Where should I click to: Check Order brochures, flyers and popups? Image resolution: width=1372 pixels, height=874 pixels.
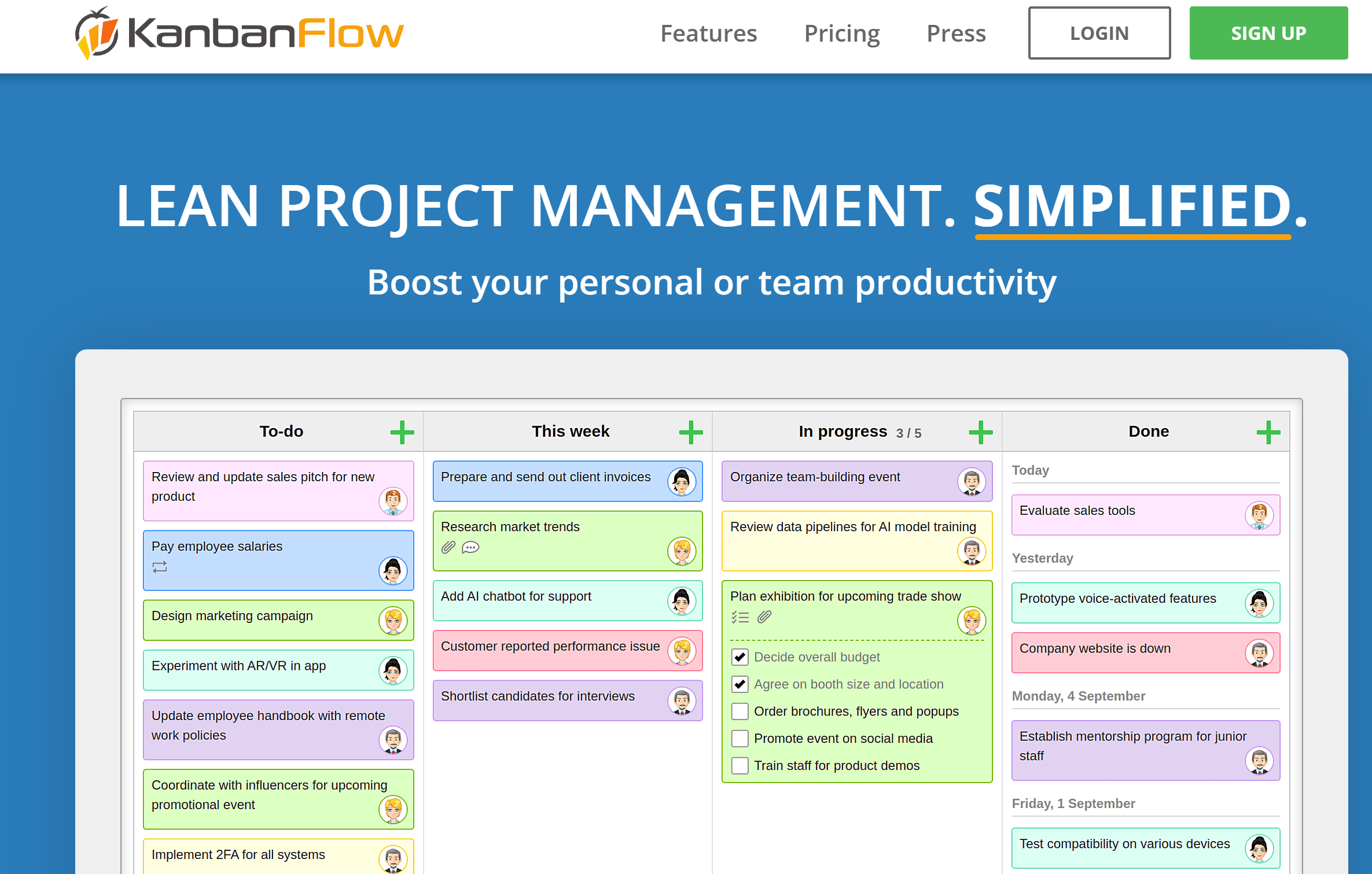point(740,711)
